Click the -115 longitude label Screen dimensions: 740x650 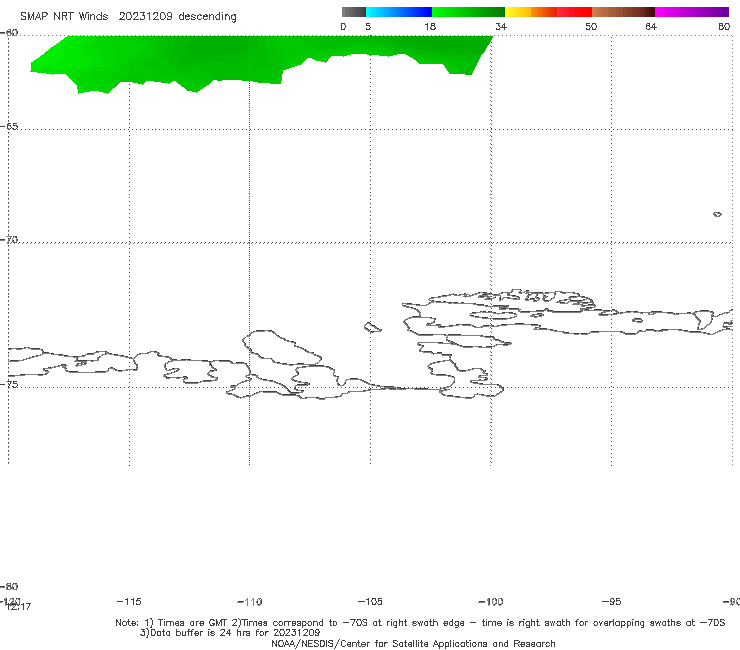[x=129, y=601]
